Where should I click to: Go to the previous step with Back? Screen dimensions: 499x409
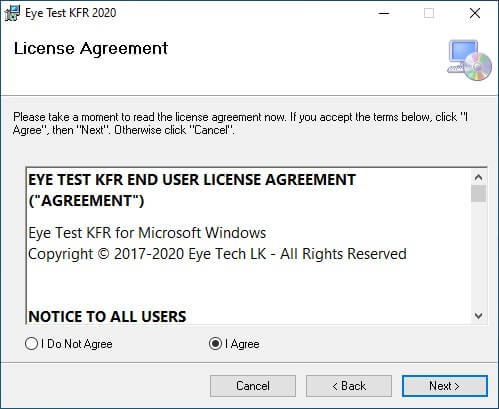coord(349,386)
